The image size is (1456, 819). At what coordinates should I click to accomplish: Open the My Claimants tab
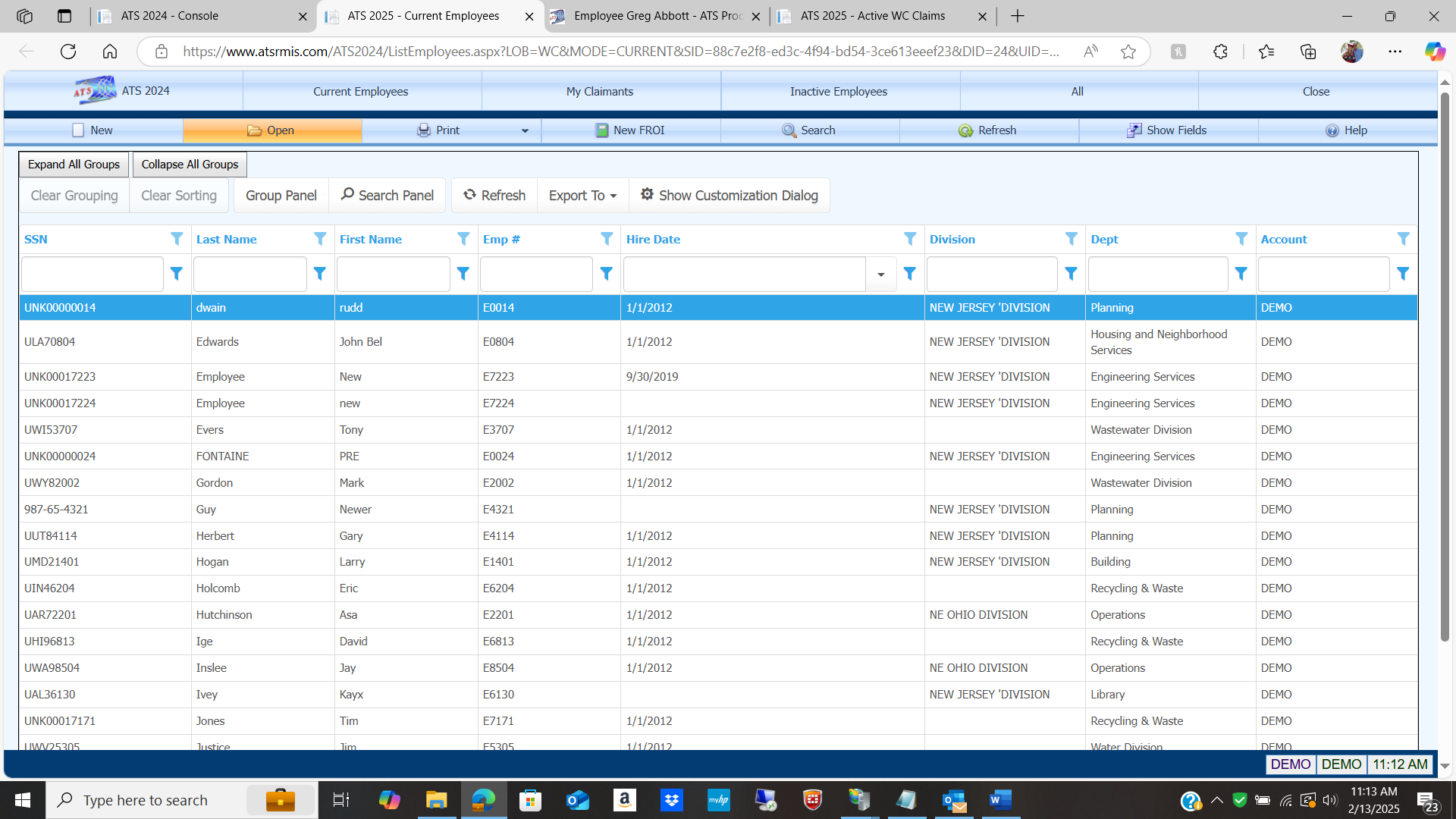(599, 92)
